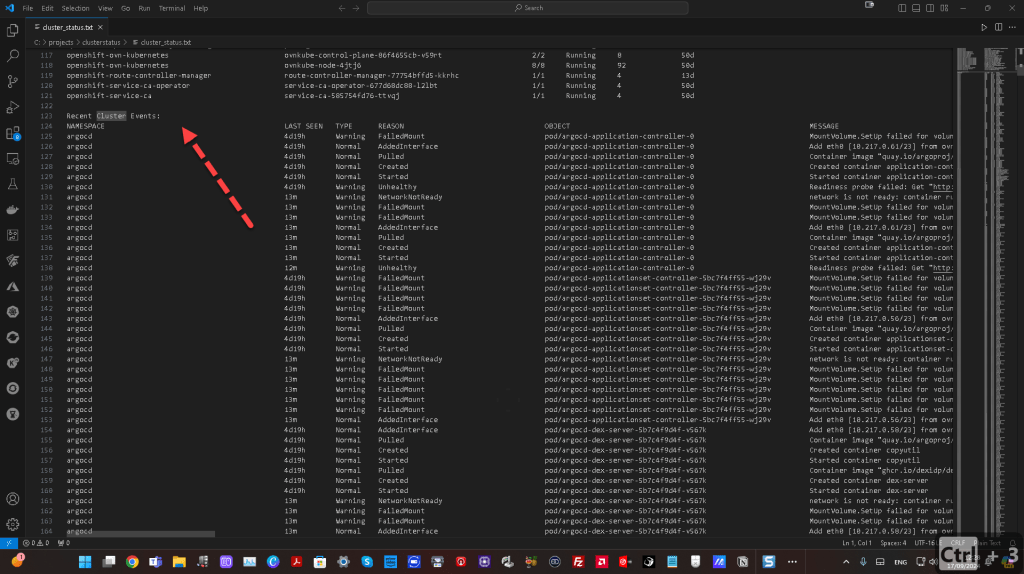Close the cluster_status.txt tab

point(100,27)
